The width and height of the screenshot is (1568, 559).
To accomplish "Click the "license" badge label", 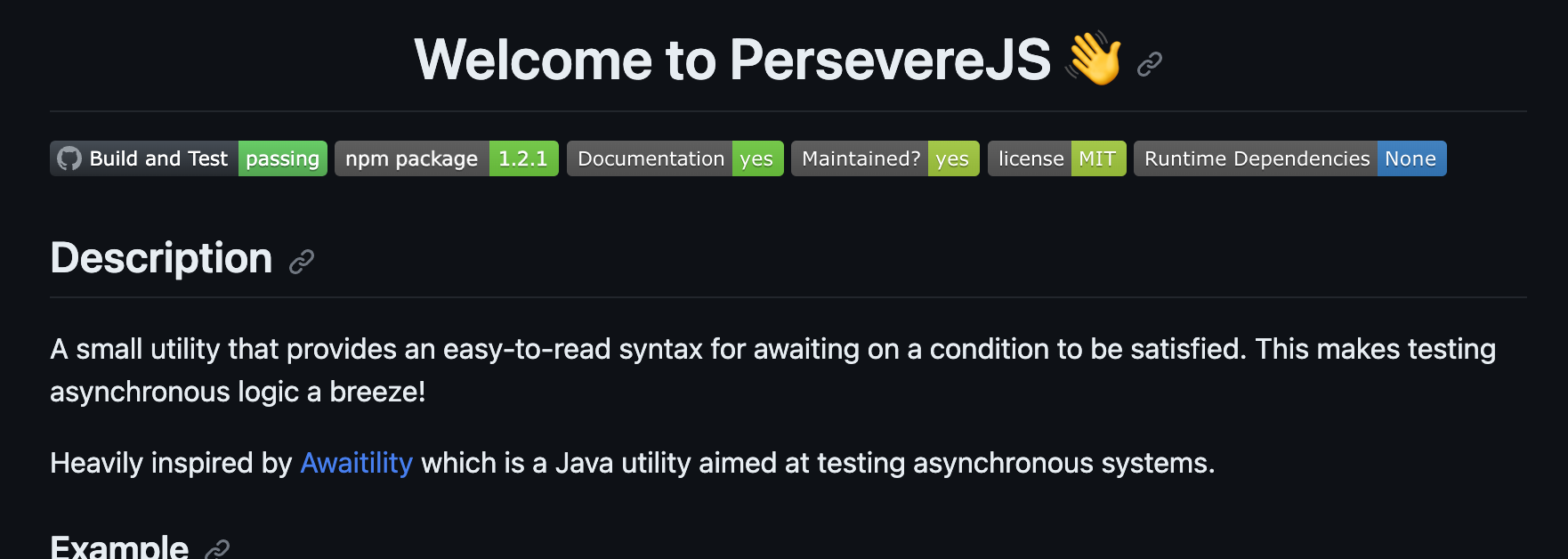I will [1031, 158].
